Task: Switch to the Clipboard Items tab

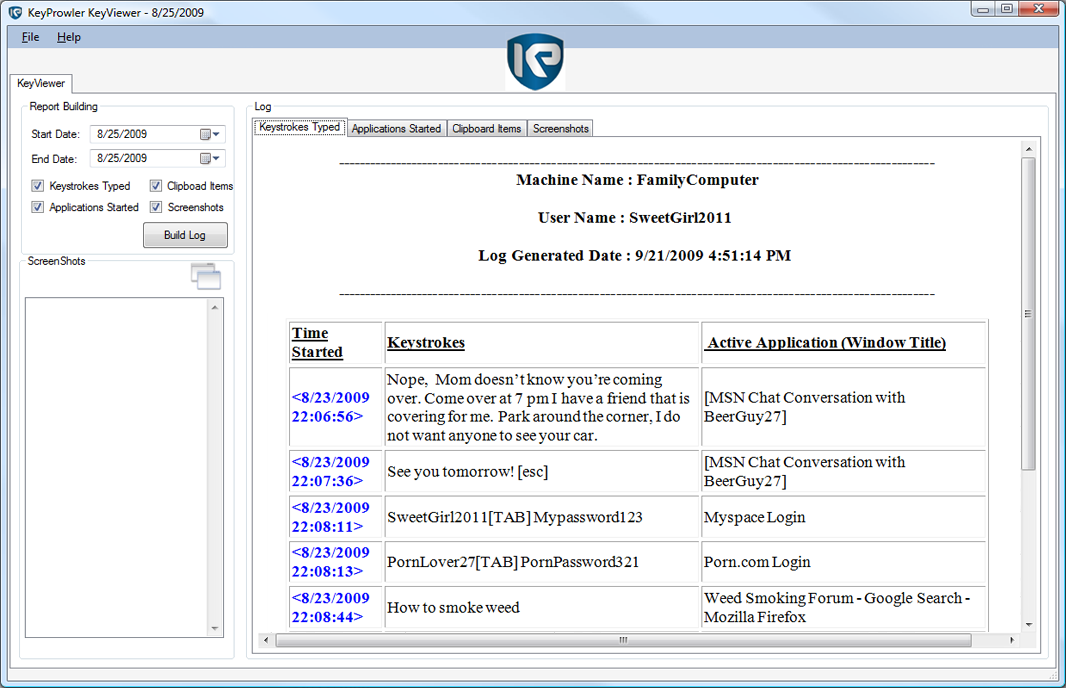Action: click(x=487, y=128)
